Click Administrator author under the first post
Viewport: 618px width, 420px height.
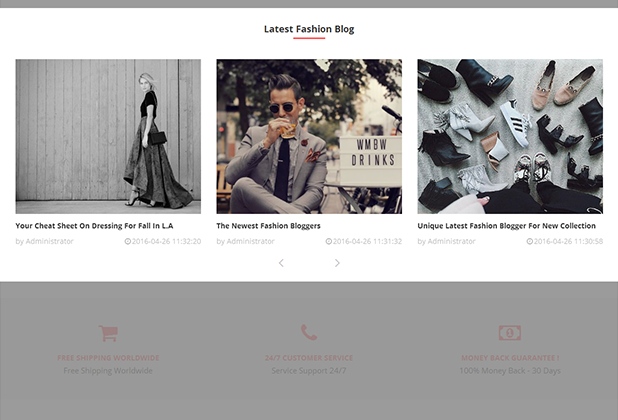(49, 242)
